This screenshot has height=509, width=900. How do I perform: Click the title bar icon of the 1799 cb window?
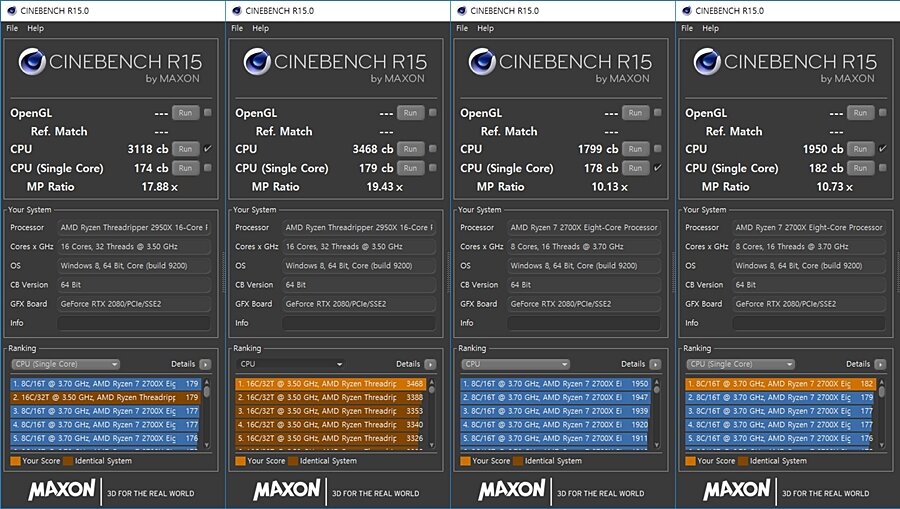click(x=461, y=10)
